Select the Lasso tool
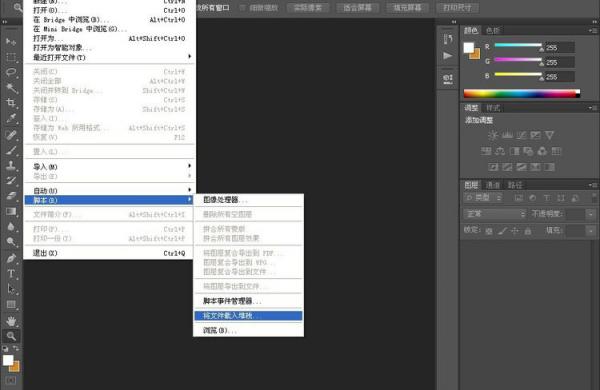The width and height of the screenshot is (600, 390). pos(11,72)
